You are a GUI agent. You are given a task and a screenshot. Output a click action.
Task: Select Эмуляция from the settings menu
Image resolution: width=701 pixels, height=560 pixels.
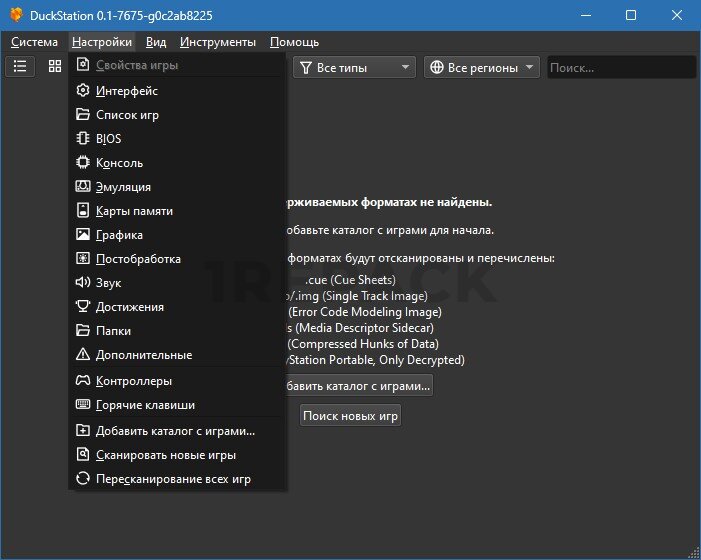123,187
